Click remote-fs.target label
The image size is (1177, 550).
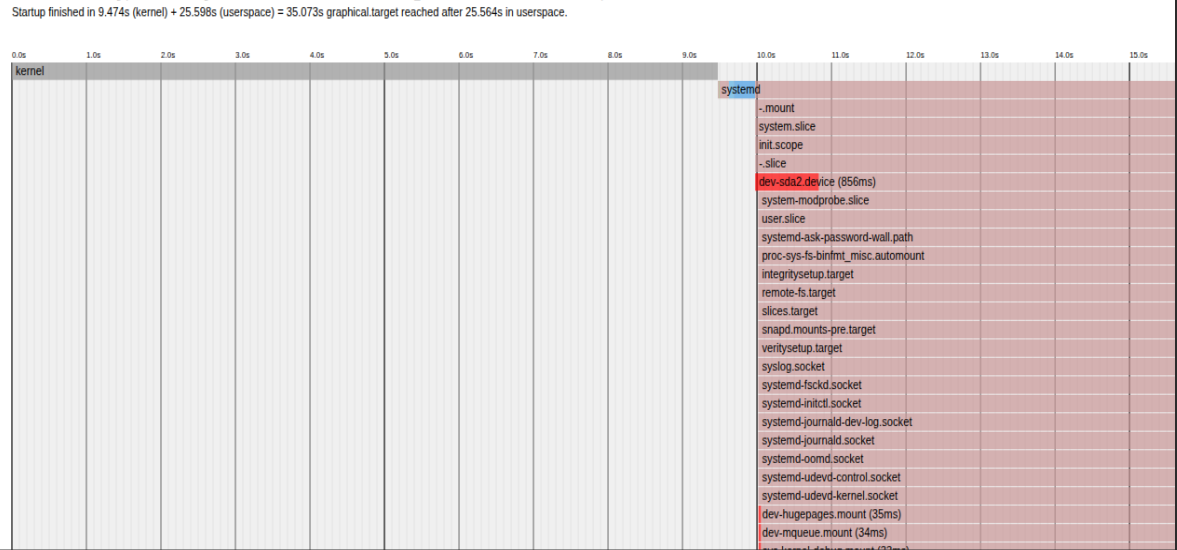(798, 293)
